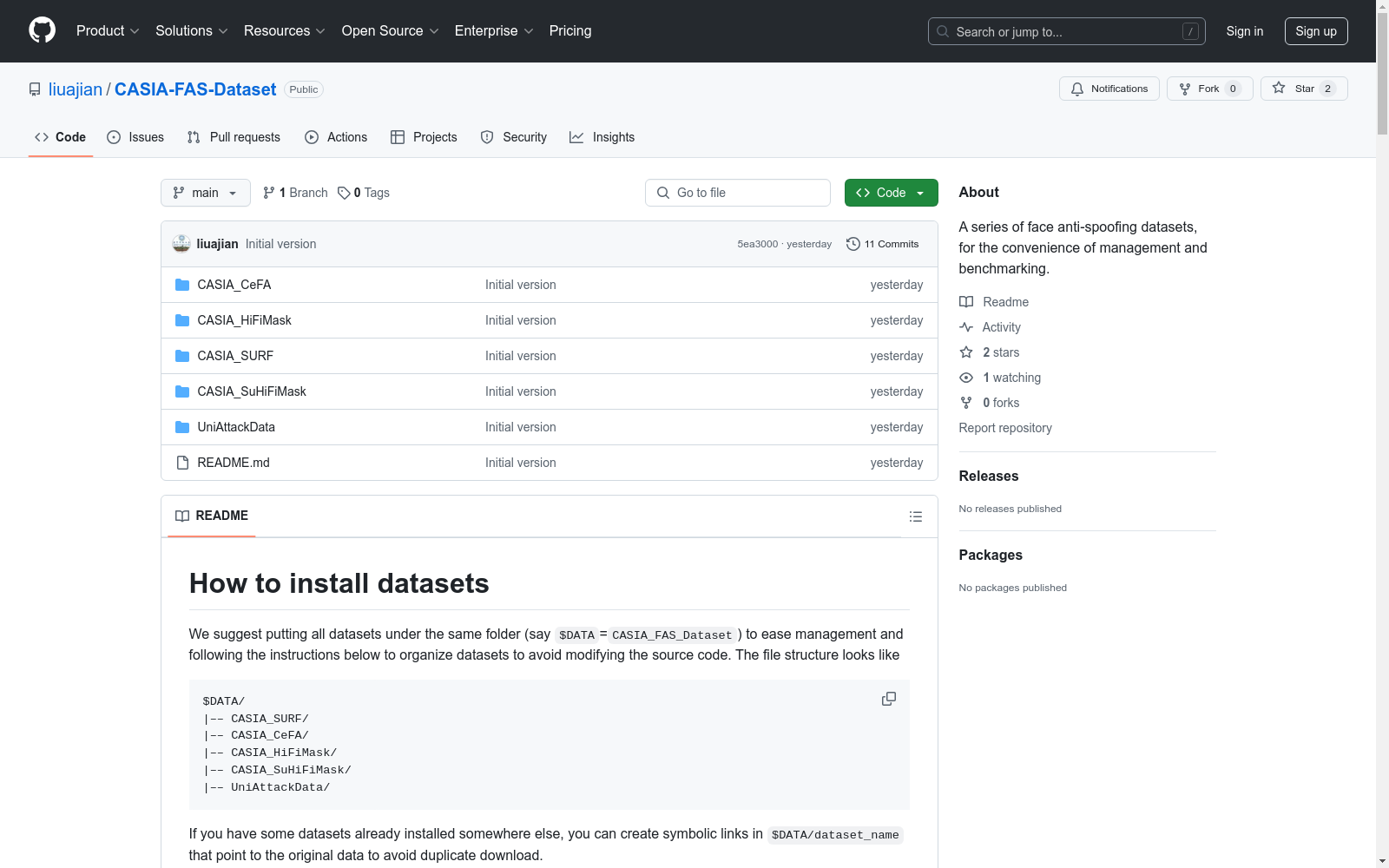Expand the Enterprise menu
The height and width of the screenshot is (868, 1389).
[494, 30]
